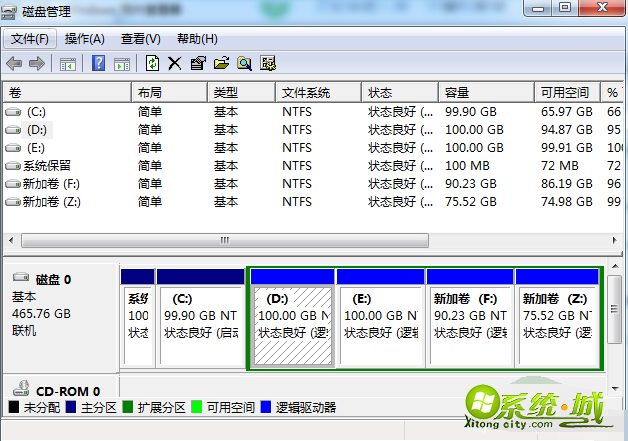The width and height of the screenshot is (628, 441).
Task: Toggle the console tree pane icon
Action: pyautogui.click(x=68, y=64)
